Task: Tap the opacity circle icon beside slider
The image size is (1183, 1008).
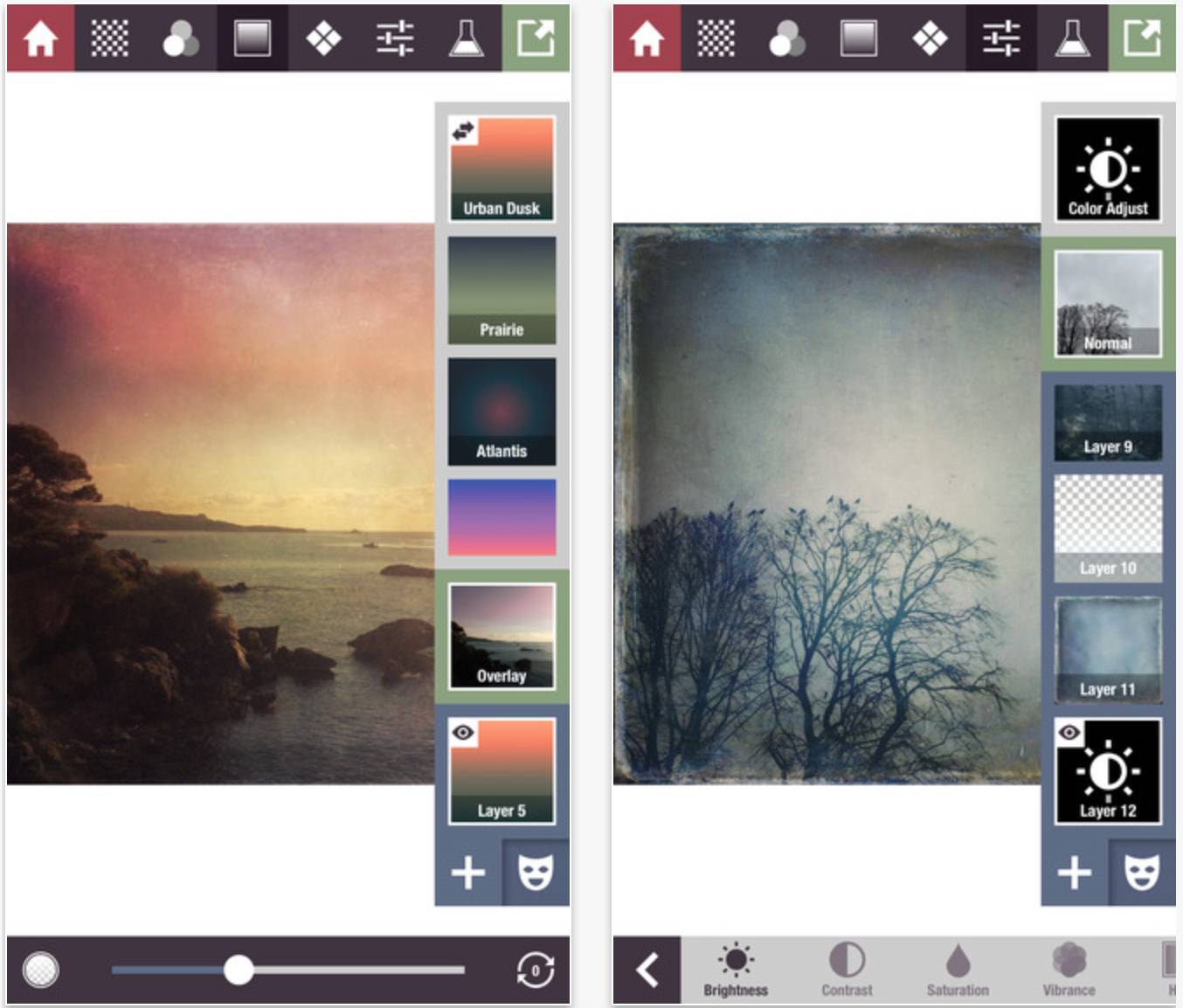Action: coord(41,970)
